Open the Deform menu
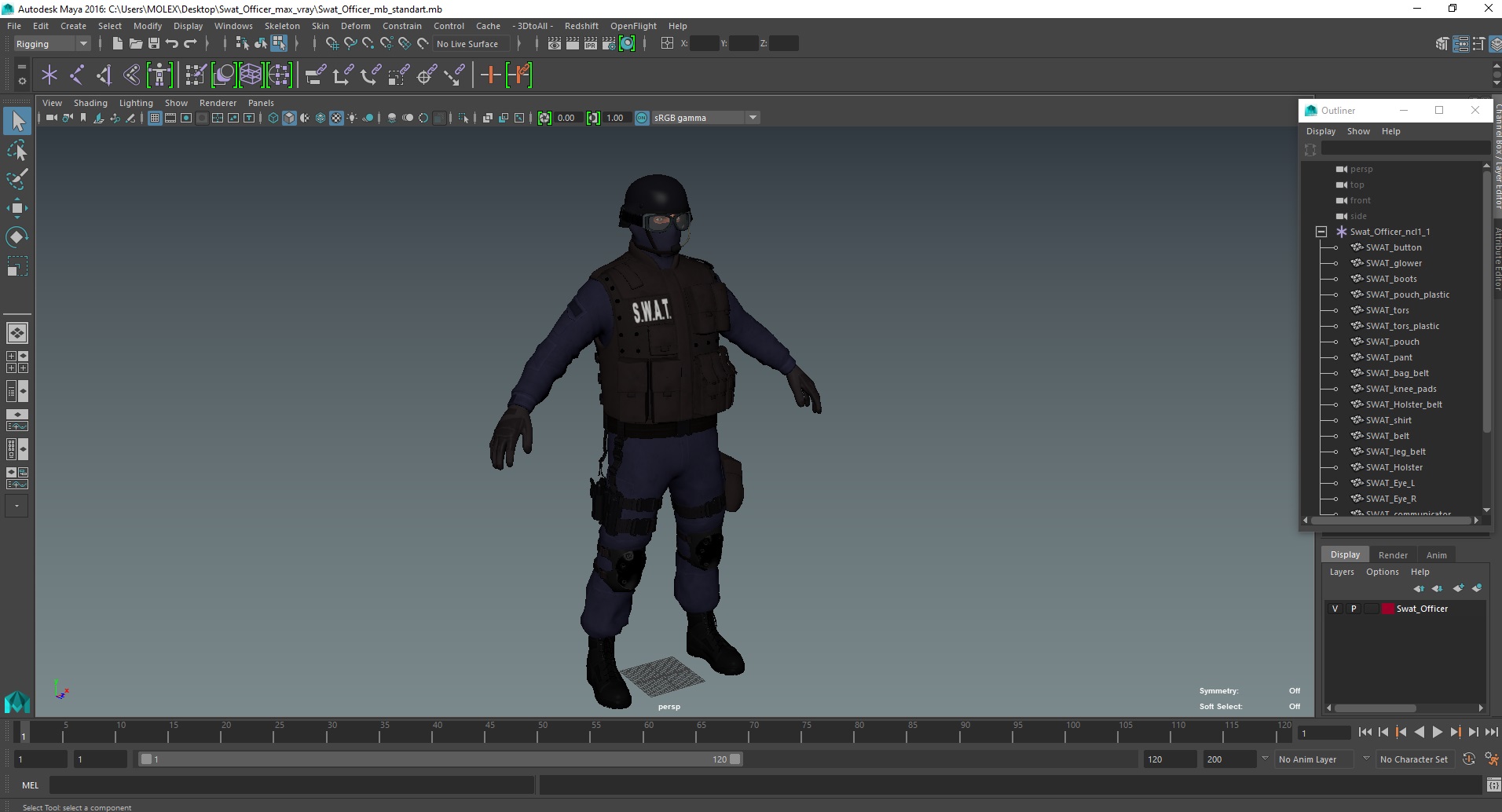Image resolution: width=1502 pixels, height=812 pixels. pos(355,26)
